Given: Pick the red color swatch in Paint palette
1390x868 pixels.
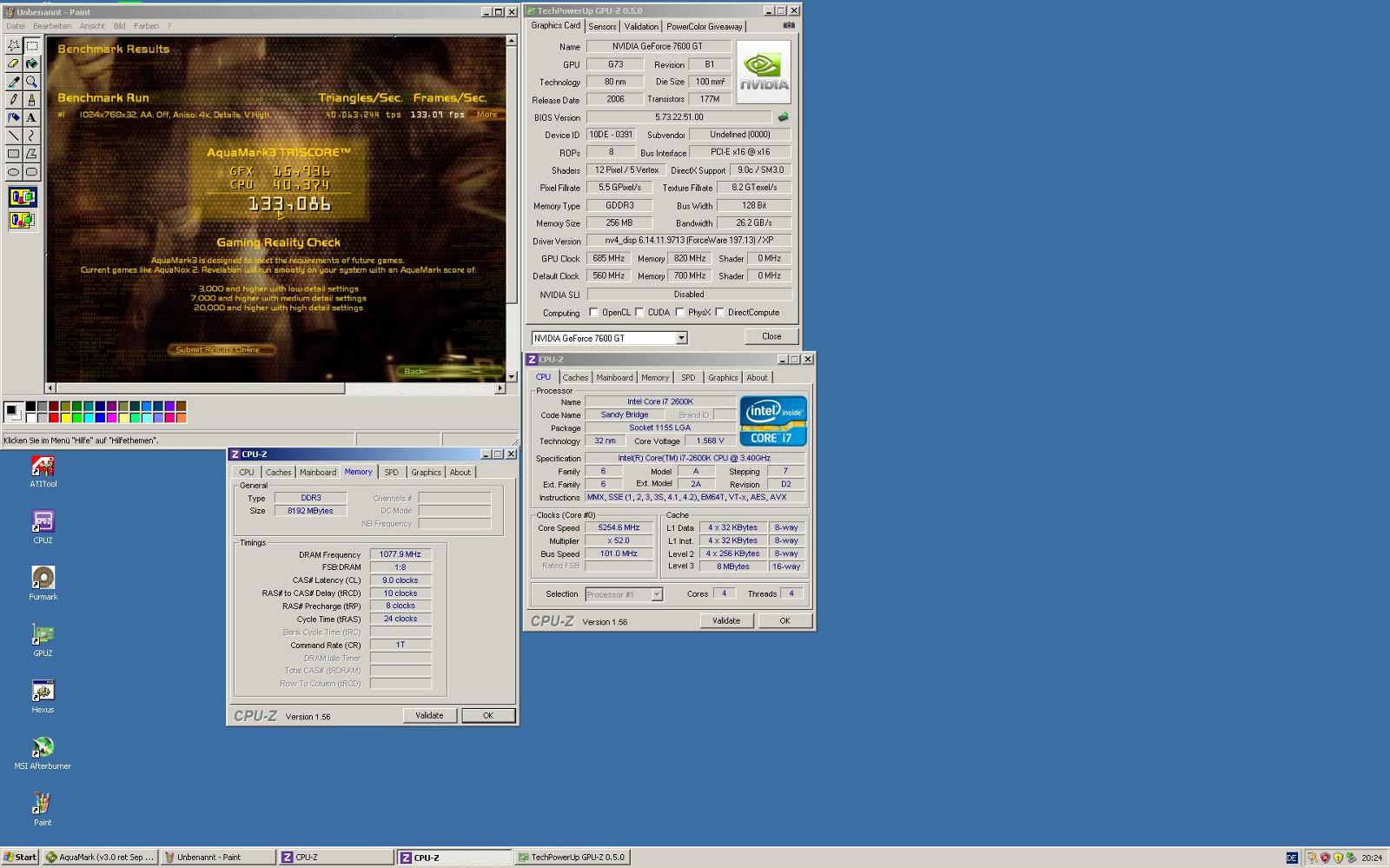Looking at the screenshot, I should (54, 418).
